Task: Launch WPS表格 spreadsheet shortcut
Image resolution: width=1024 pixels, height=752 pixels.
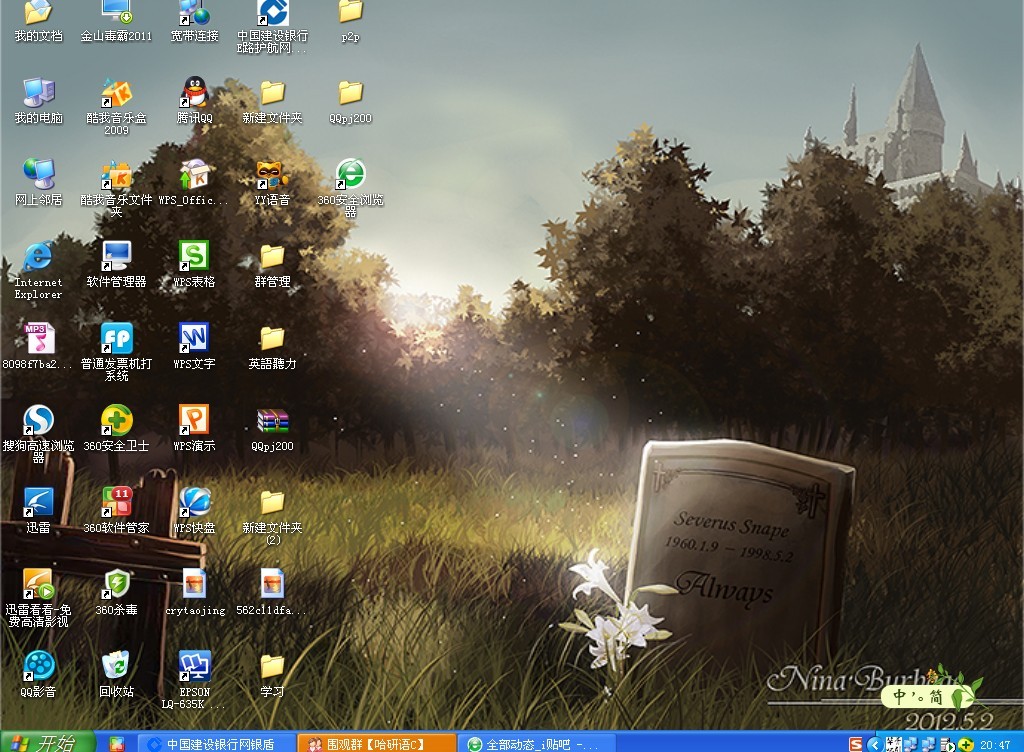Action: (x=195, y=264)
